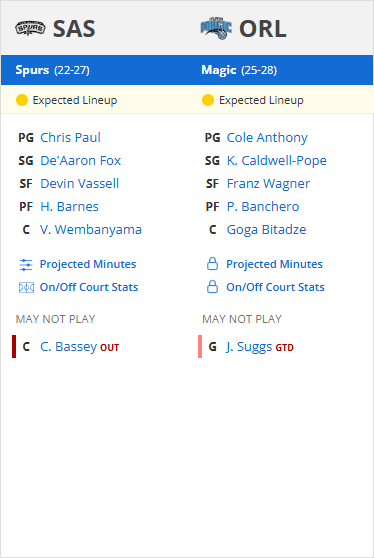Screen dimensions: 374x558
Task: Select K. Caldwell-Pope in Magic lineup
Action: [276, 160]
